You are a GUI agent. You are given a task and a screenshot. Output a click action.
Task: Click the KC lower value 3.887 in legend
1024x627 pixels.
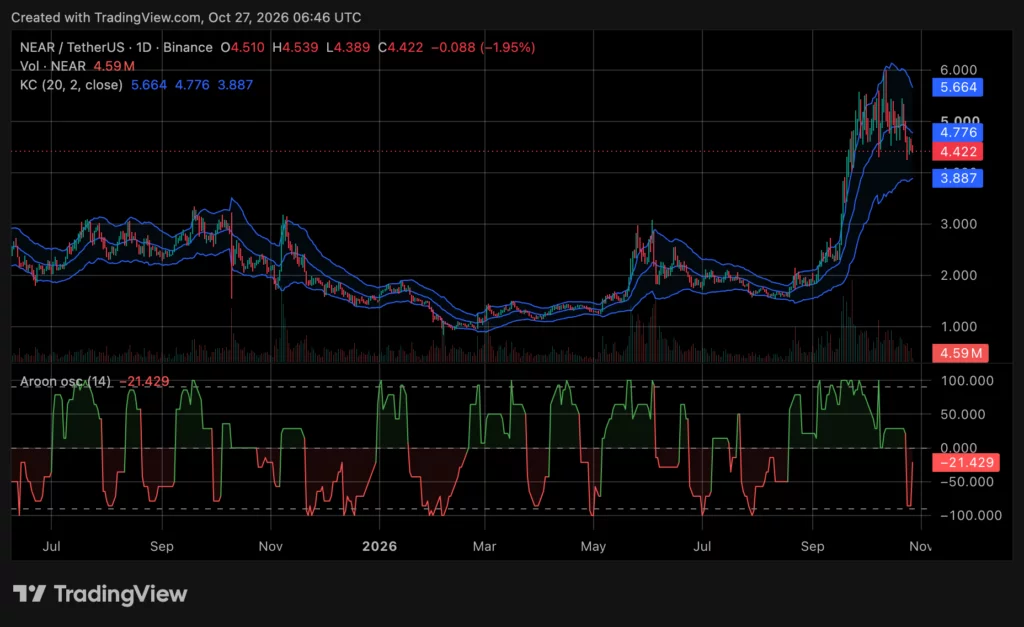[235, 85]
